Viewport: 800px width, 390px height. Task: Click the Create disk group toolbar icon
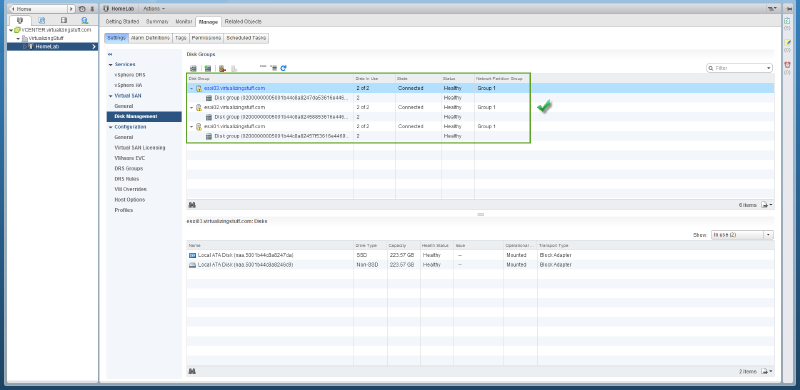pos(207,68)
